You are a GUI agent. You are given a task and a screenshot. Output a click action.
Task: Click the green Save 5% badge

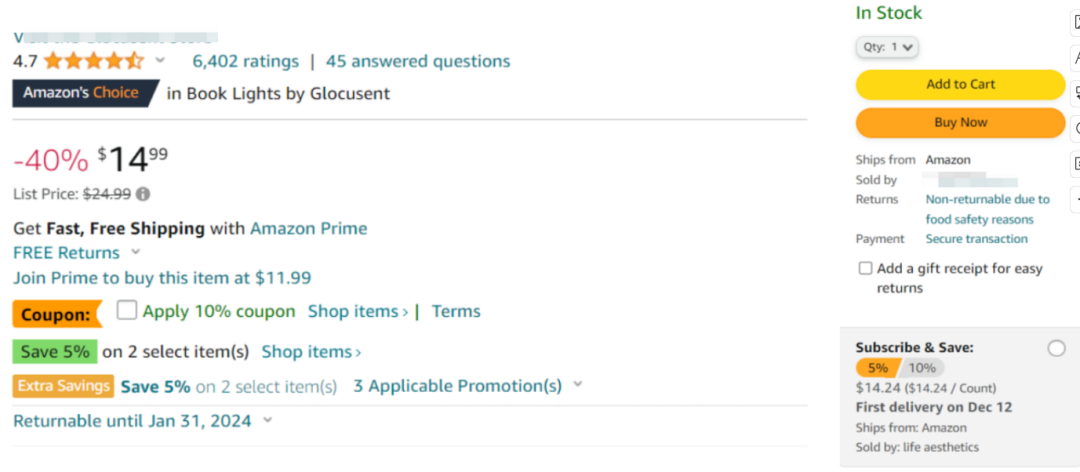tap(55, 352)
